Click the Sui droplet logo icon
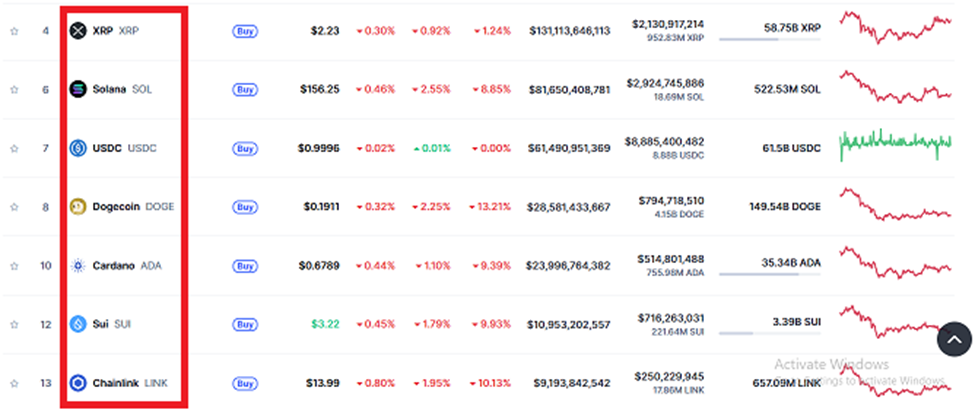Viewport: 975px width, 410px height. pyautogui.click(x=78, y=324)
